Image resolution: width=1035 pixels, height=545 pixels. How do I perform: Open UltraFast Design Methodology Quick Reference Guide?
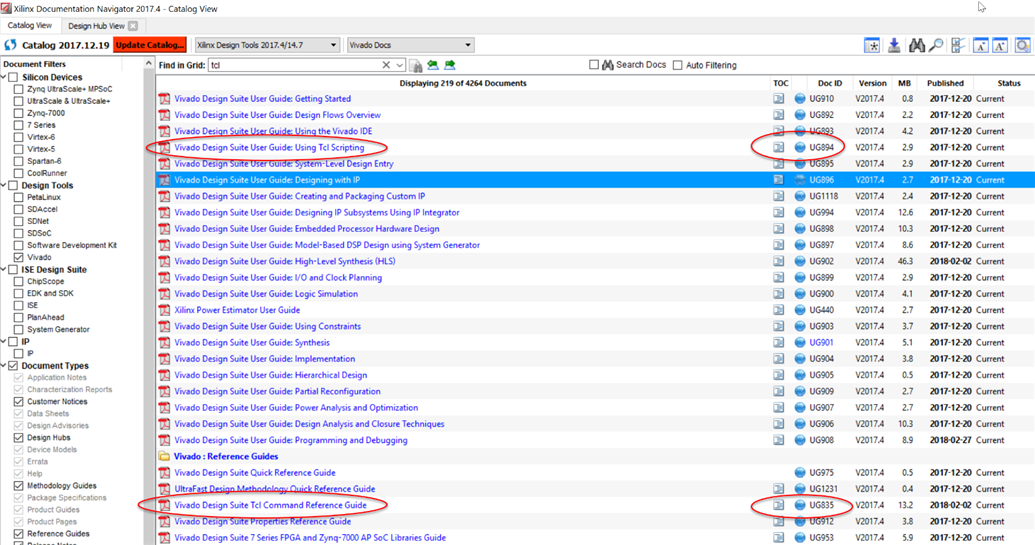coord(275,489)
